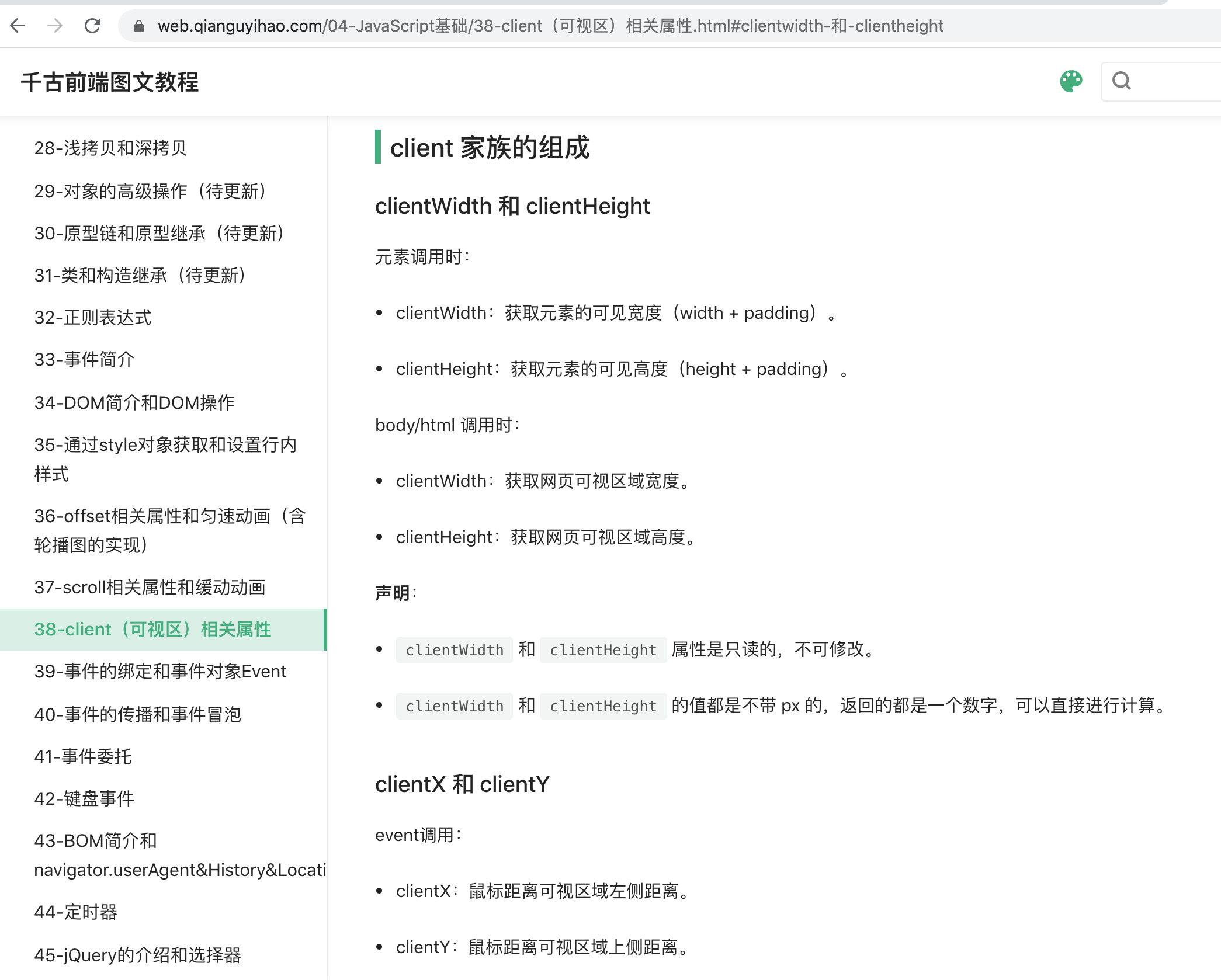Open chapter 37-scroll相关属性和缓动动画
1221x980 pixels.
[x=150, y=588]
